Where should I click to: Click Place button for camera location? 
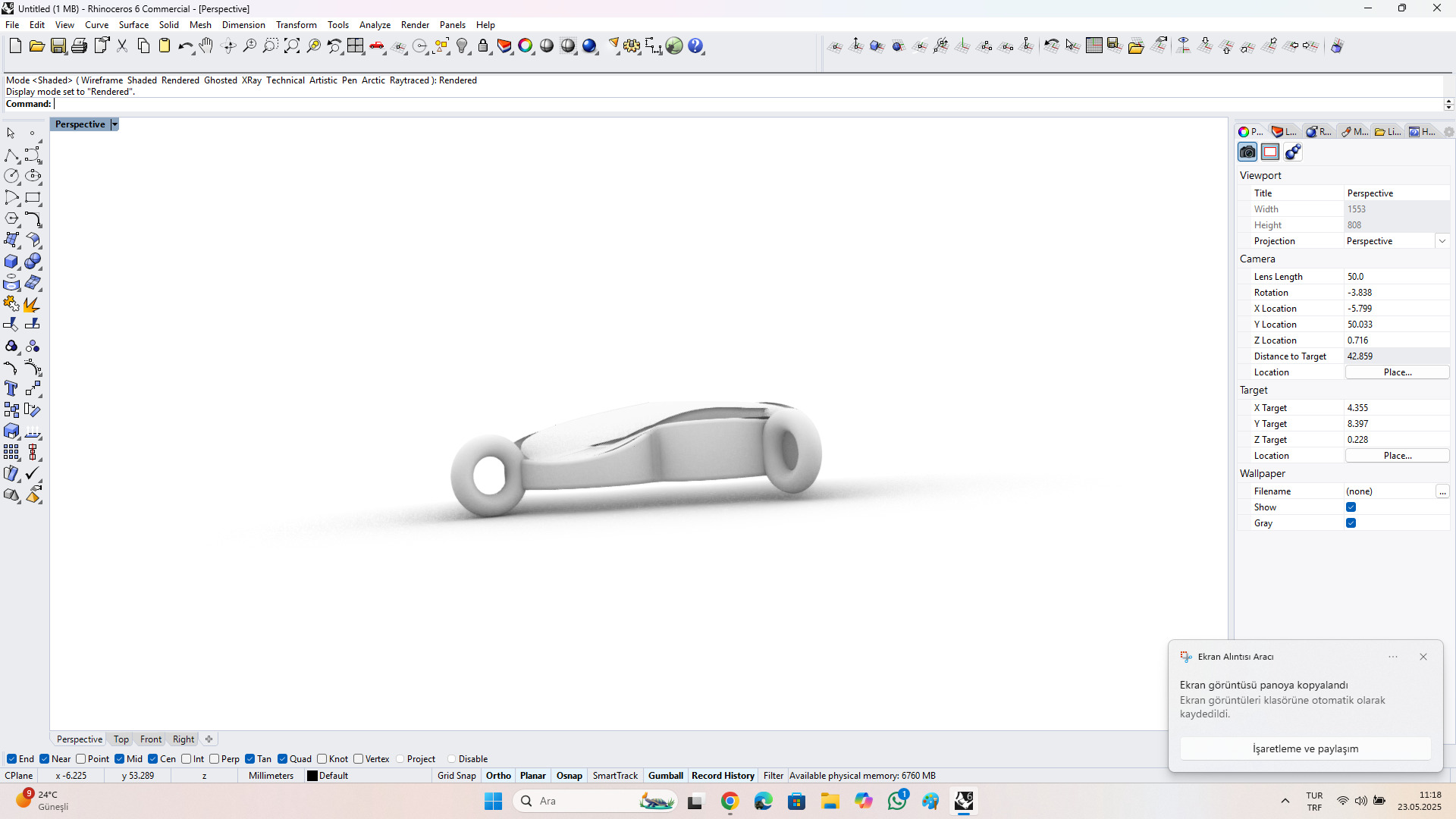(1397, 372)
